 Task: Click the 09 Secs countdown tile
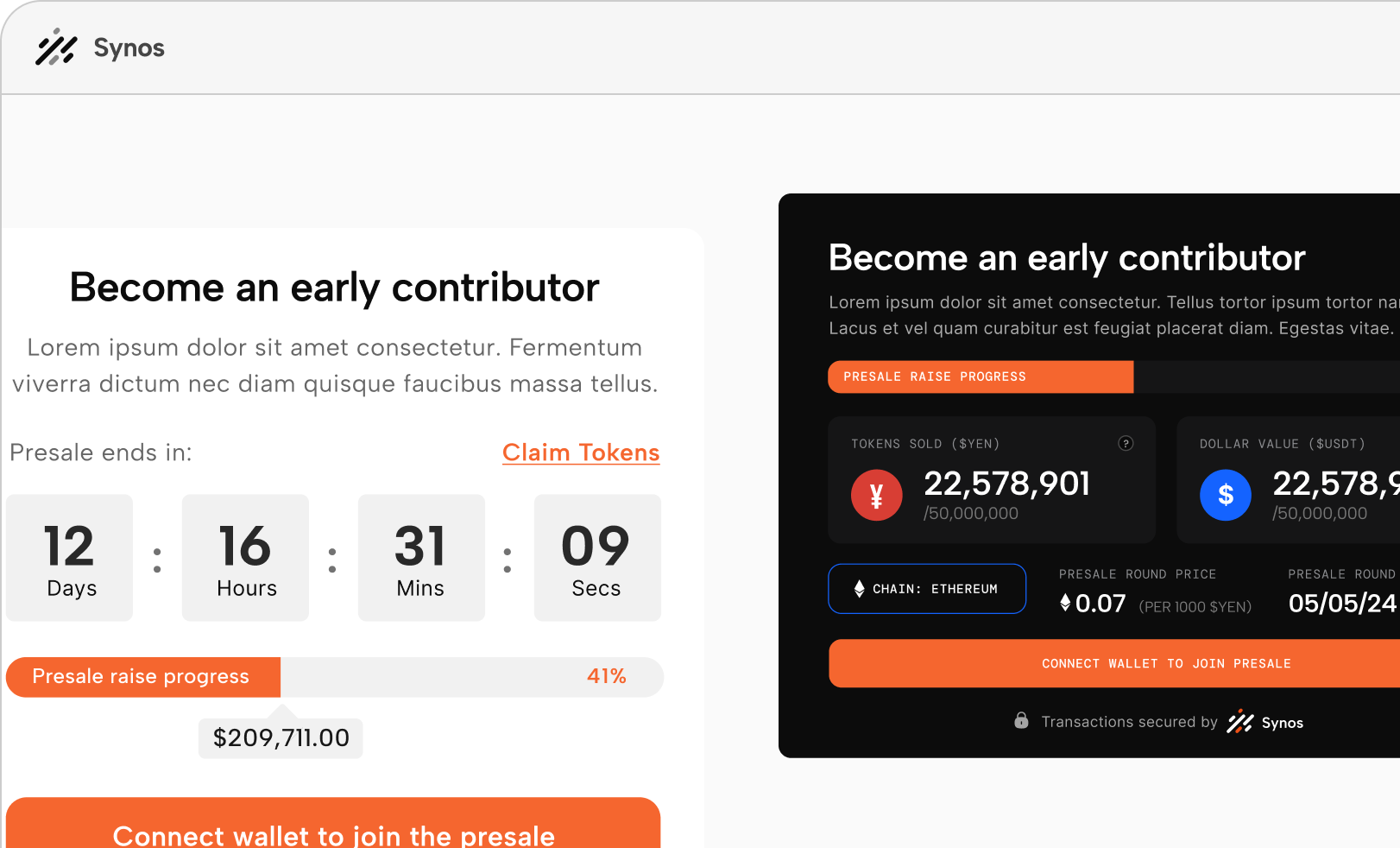point(597,558)
